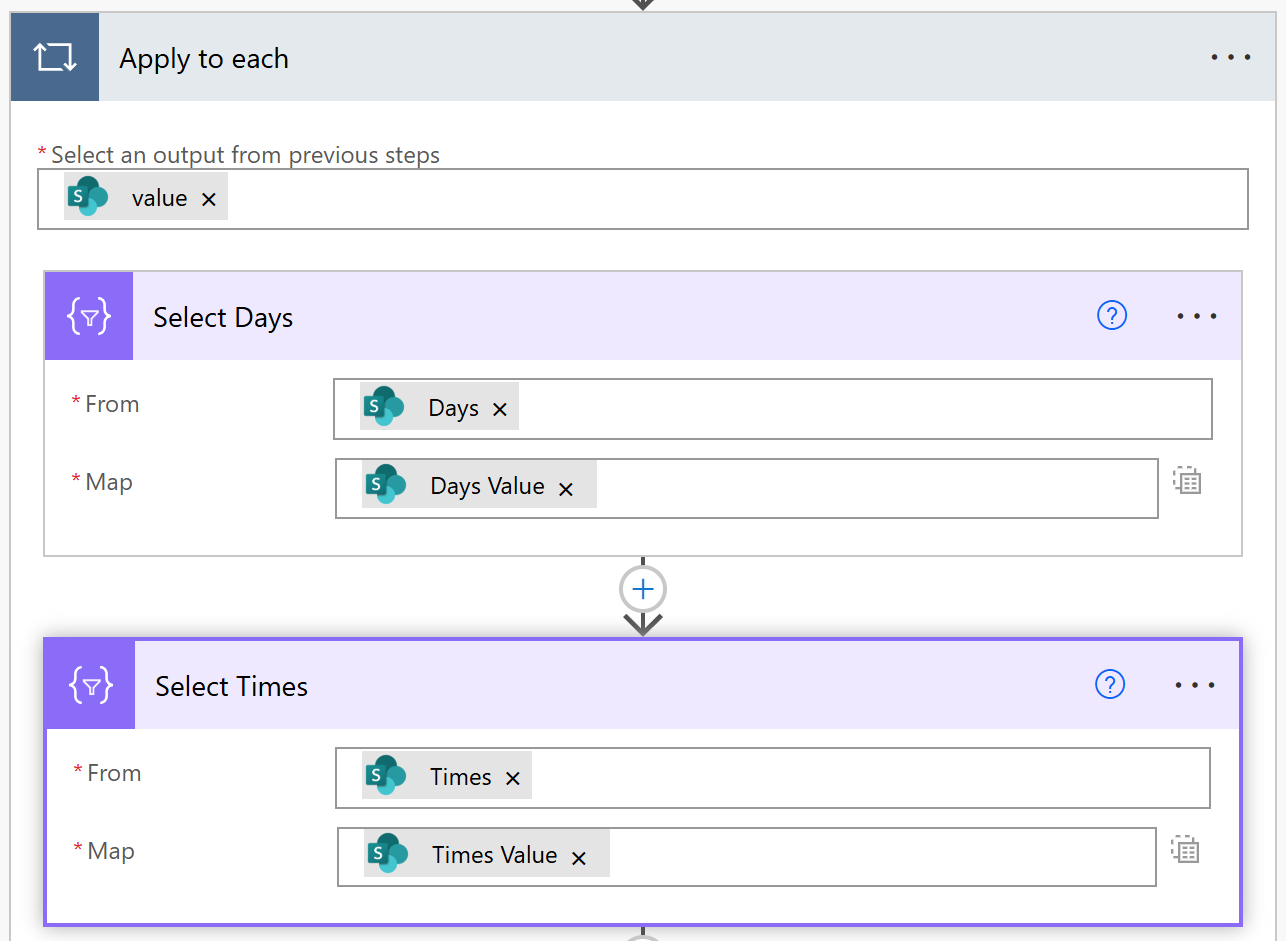Remove the Times Value token from Map
1286x941 pixels.
point(578,857)
